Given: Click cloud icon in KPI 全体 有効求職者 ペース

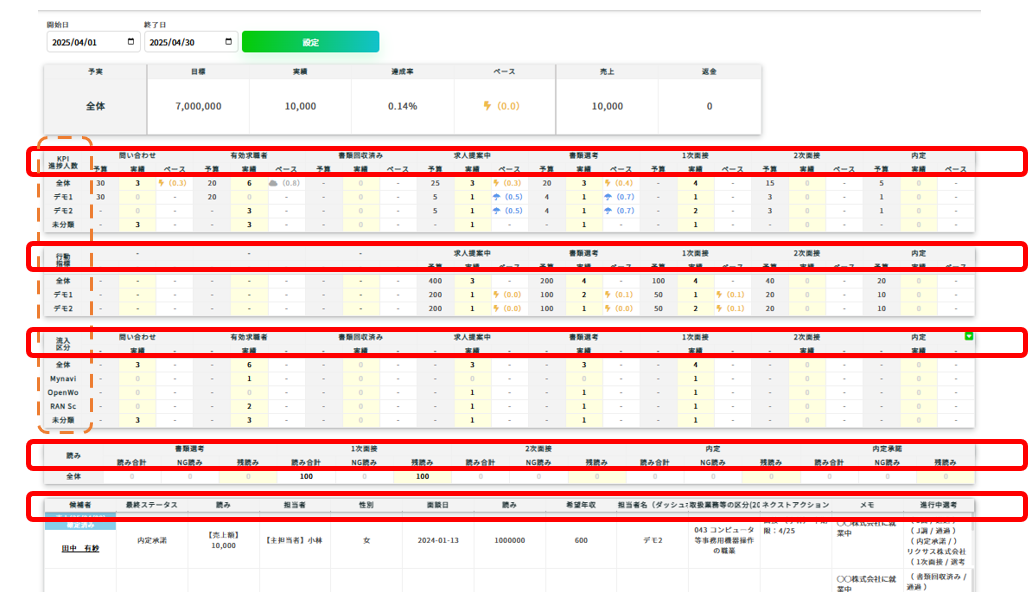Looking at the screenshot, I should tap(273, 183).
